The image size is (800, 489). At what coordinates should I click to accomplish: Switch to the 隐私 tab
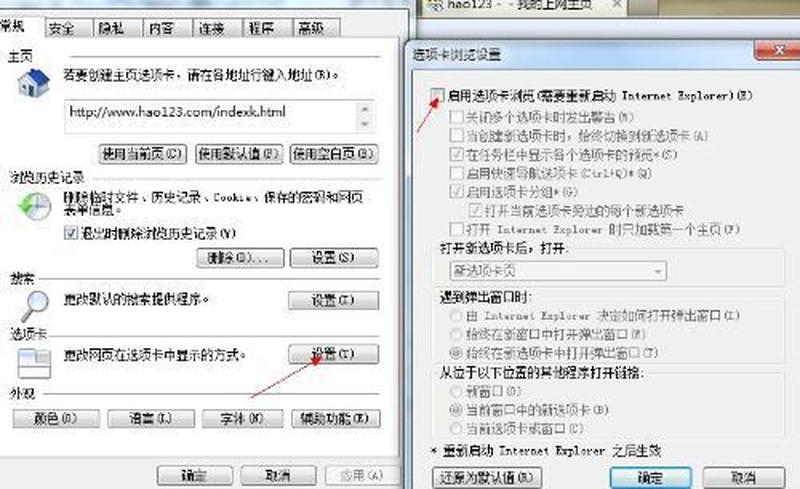pyautogui.click(x=117, y=28)
